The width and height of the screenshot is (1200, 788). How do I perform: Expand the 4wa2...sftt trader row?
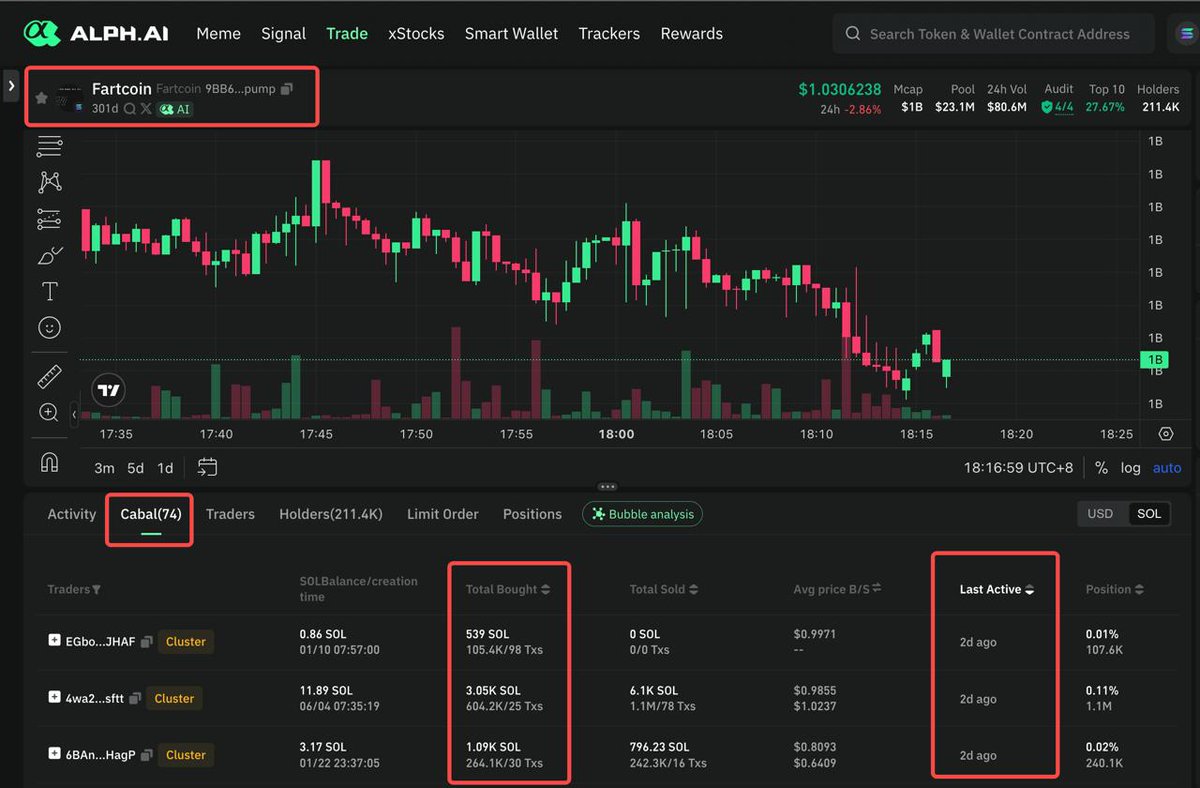[x=55, y=698]
